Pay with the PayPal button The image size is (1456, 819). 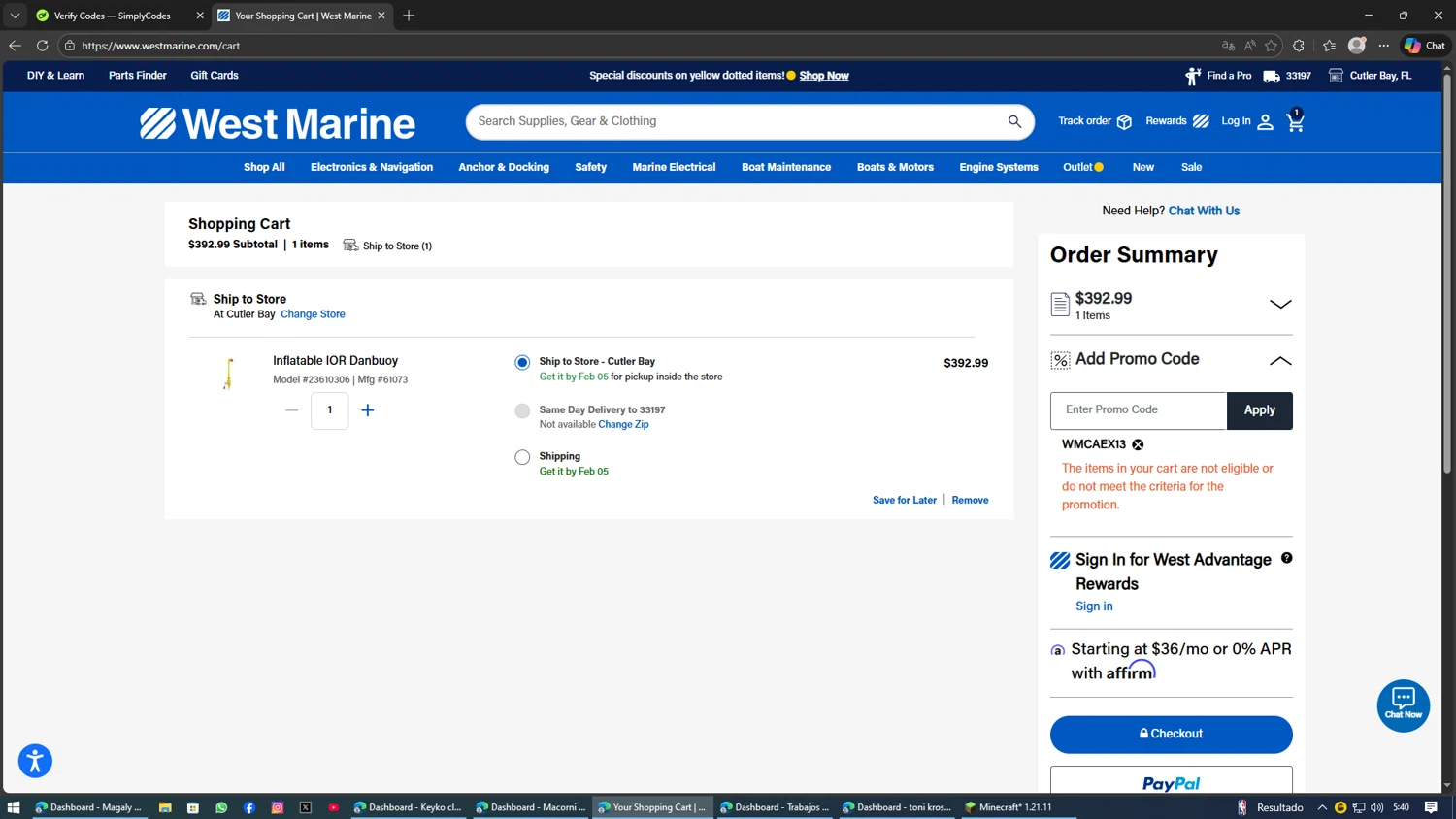click(x=1171, y=781)
